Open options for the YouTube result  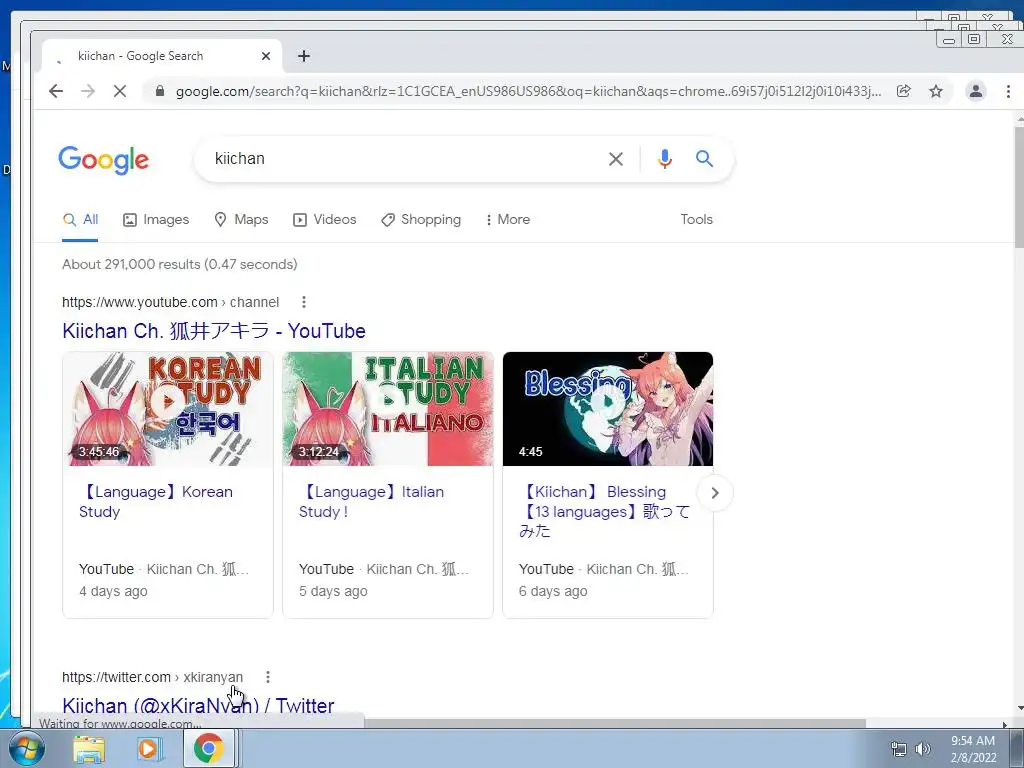point(304,302)
